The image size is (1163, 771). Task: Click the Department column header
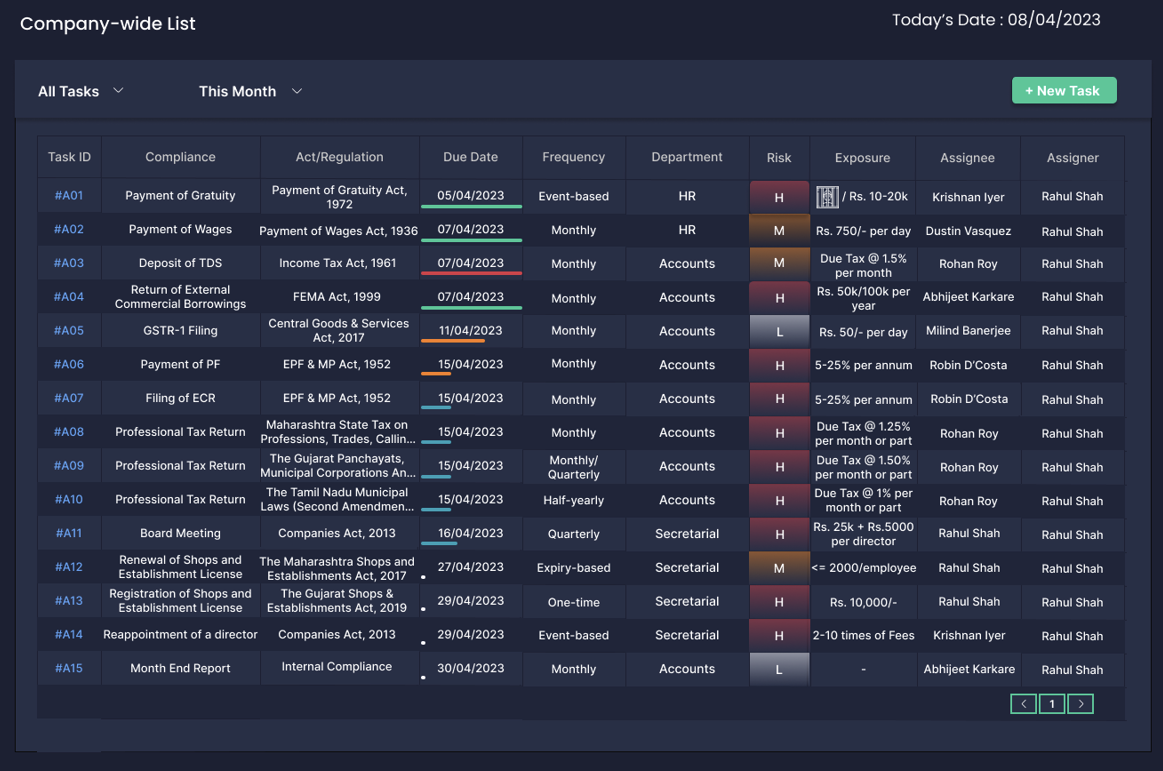pos(686,157)
